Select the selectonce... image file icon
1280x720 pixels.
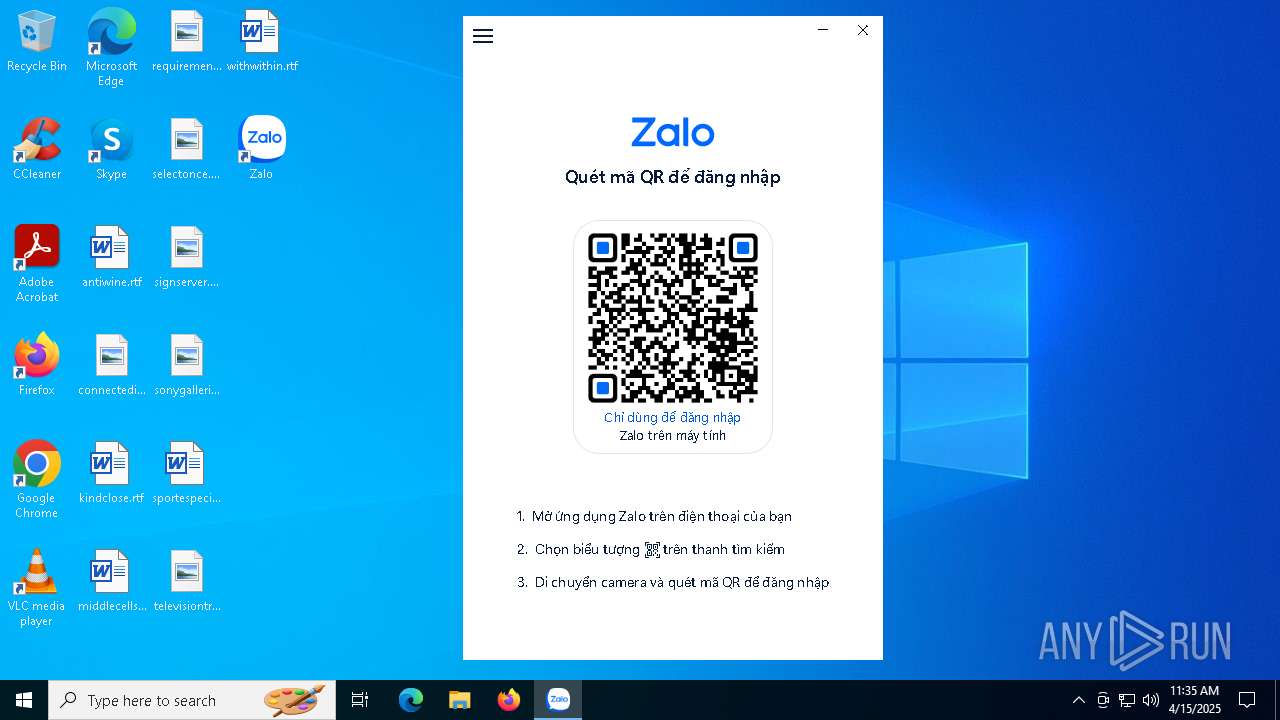pyautogui.click(x=187, y=149)
